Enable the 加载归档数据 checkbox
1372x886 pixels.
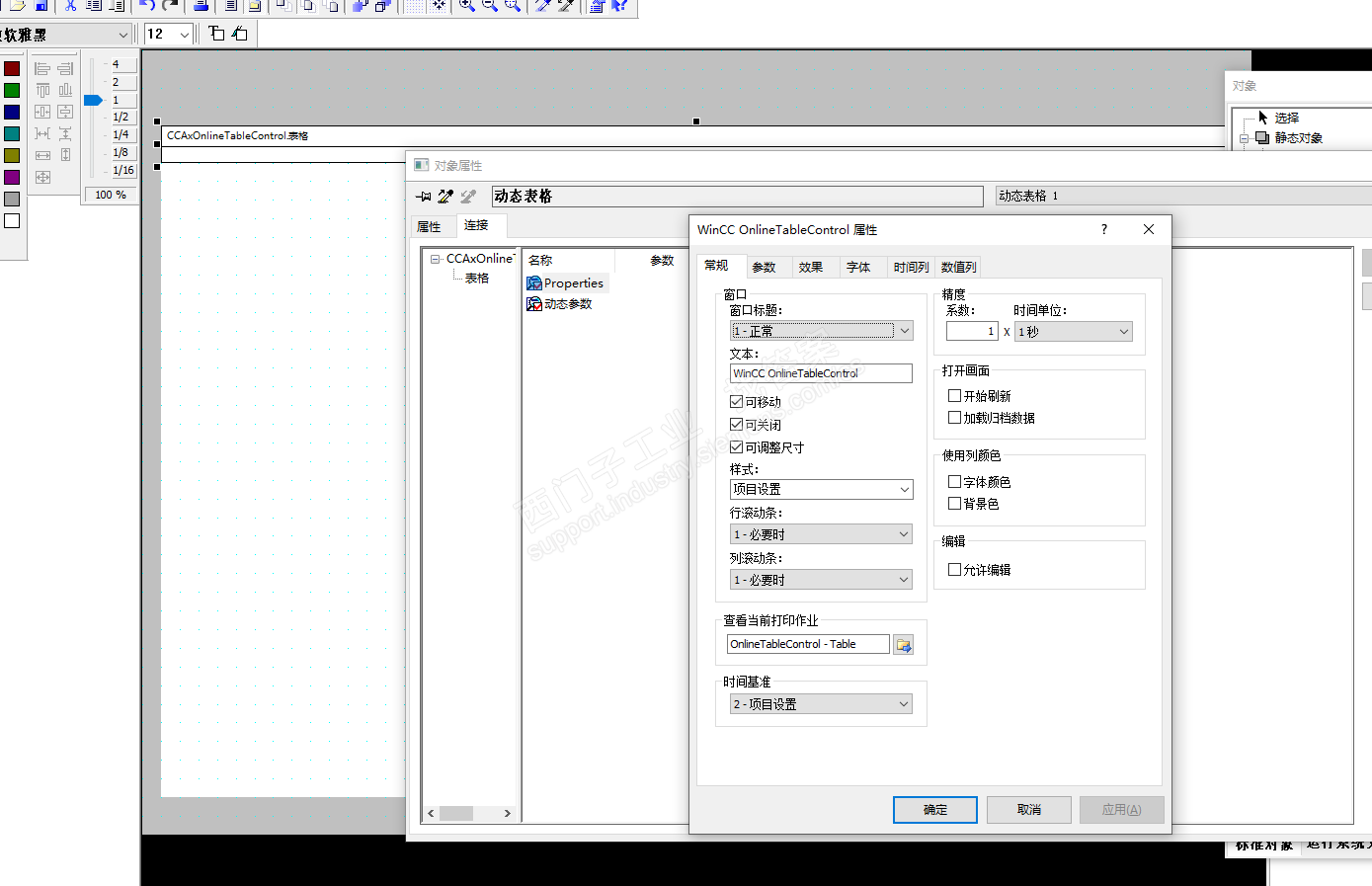(x=954, y=418)
